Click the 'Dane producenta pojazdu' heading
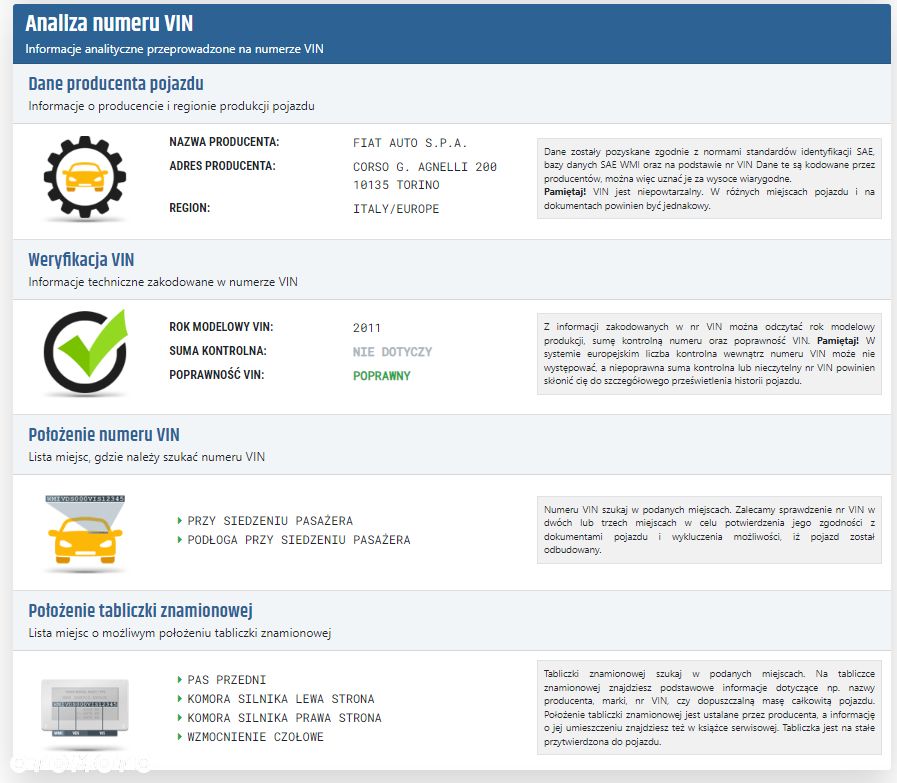Viewport: 897px width, 783px height. 116,84
